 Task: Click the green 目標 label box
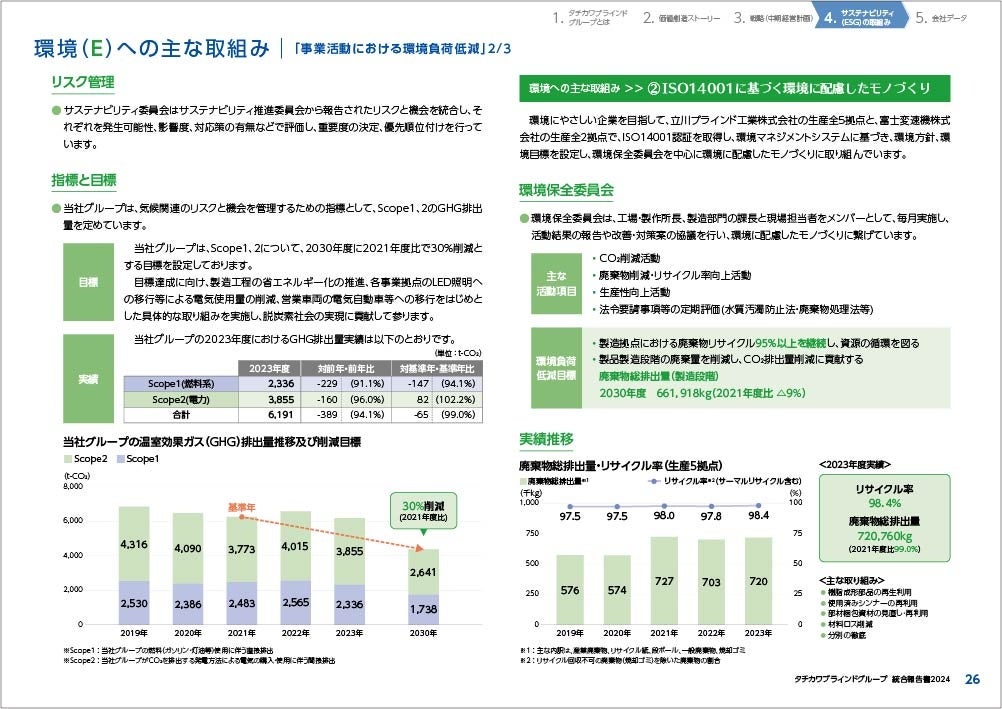(88, 282)
